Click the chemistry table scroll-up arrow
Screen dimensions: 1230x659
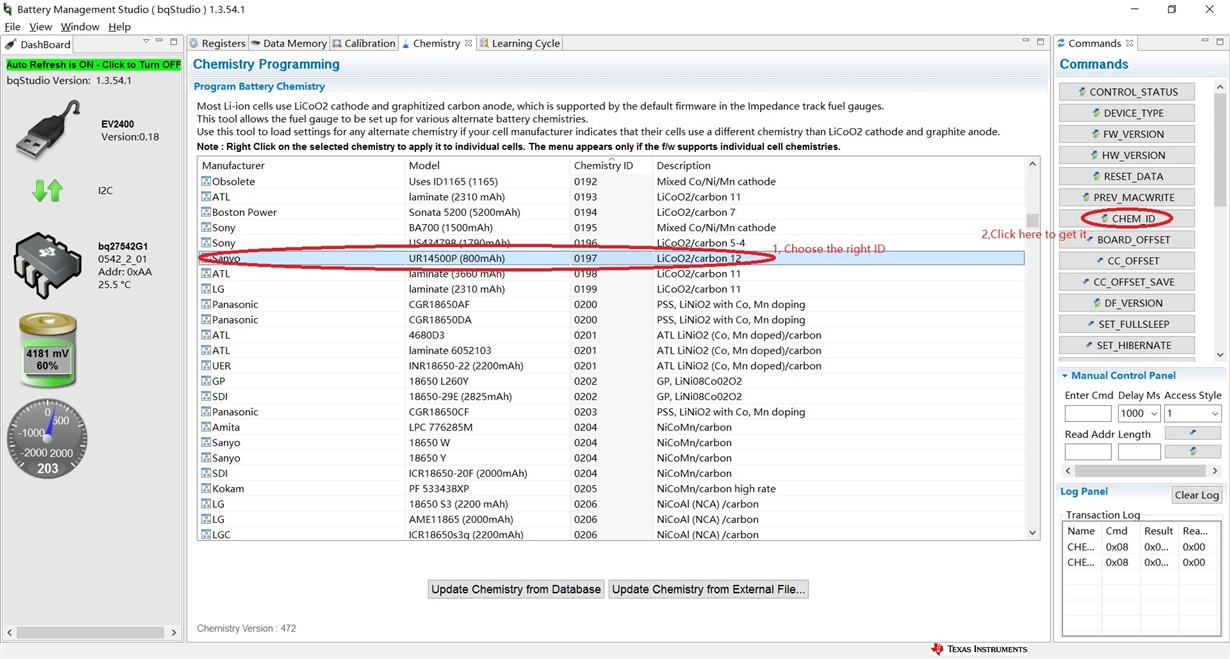point(1033,164)
